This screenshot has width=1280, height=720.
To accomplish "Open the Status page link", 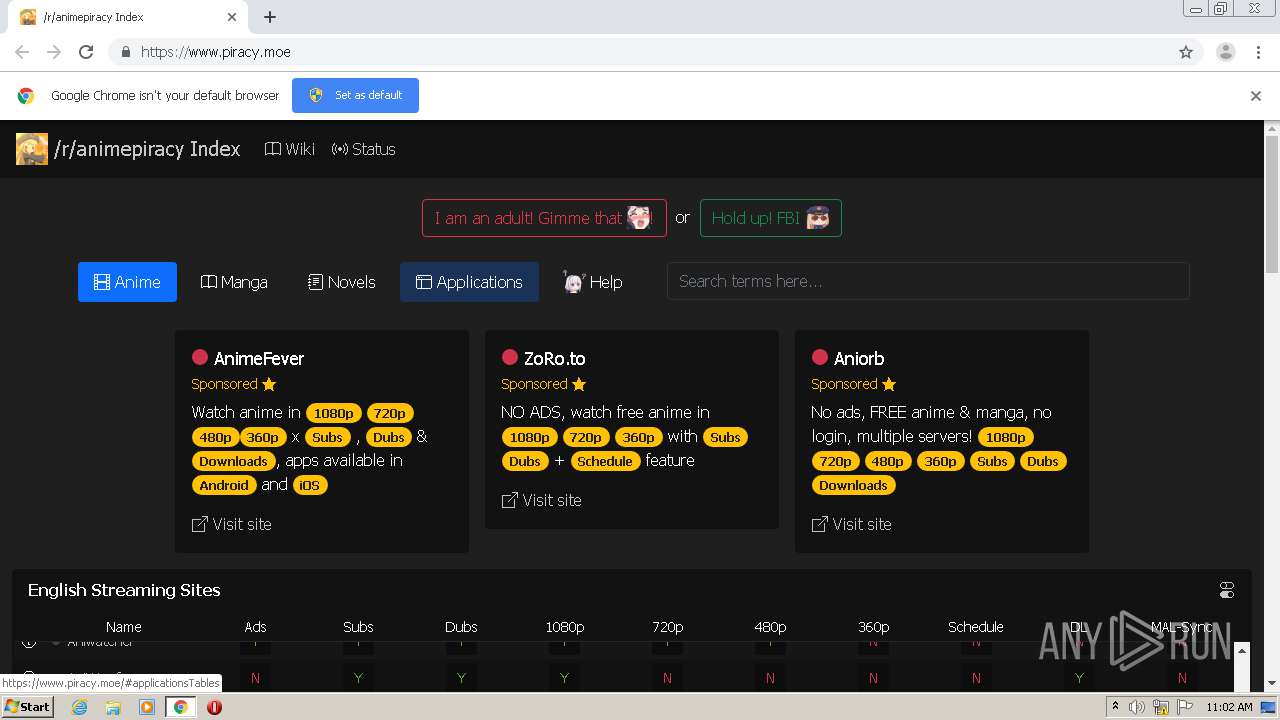I will click(x=364, y=149).
